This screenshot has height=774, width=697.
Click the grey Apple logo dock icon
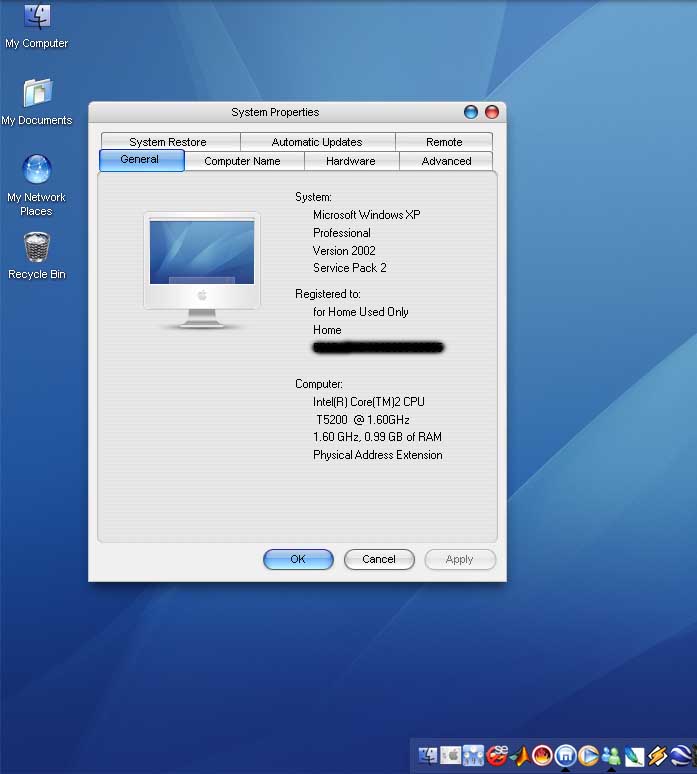[x=451, y=755]
